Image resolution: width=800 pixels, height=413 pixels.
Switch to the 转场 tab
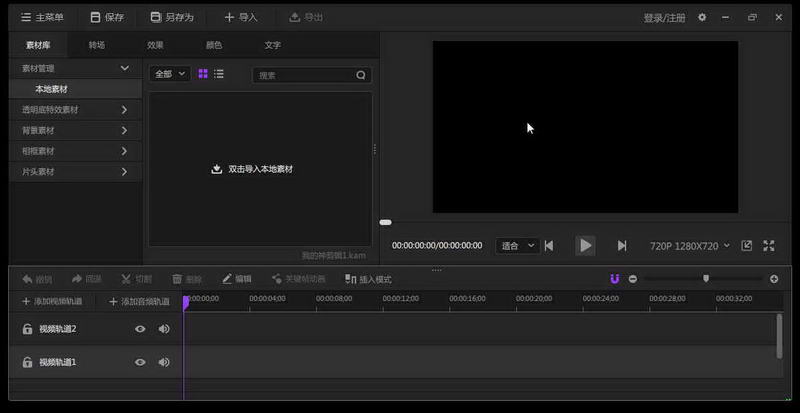96,45
